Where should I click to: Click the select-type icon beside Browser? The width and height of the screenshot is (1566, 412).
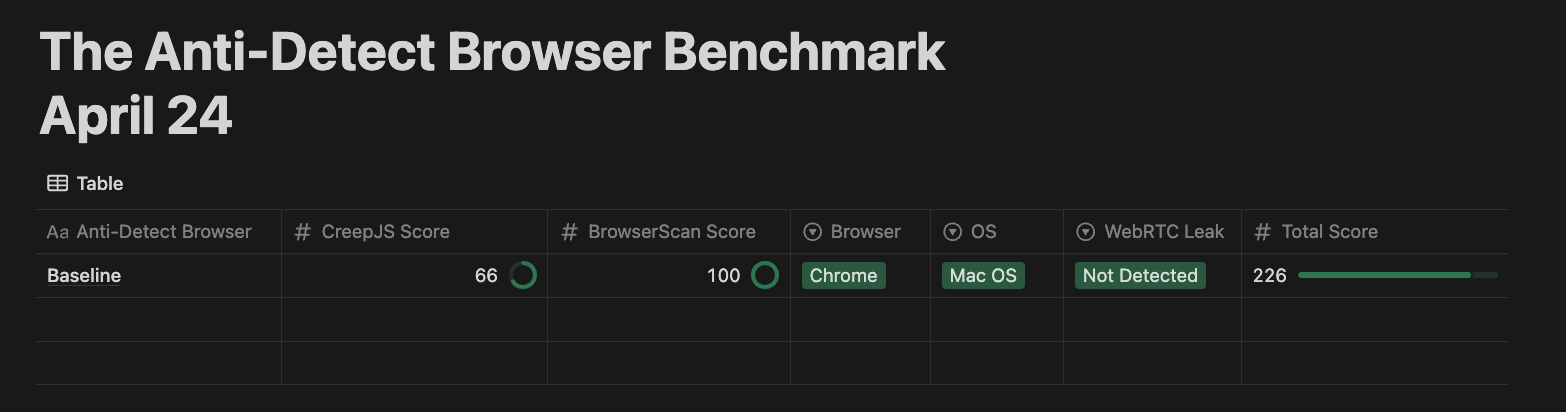tap(812, 232)
